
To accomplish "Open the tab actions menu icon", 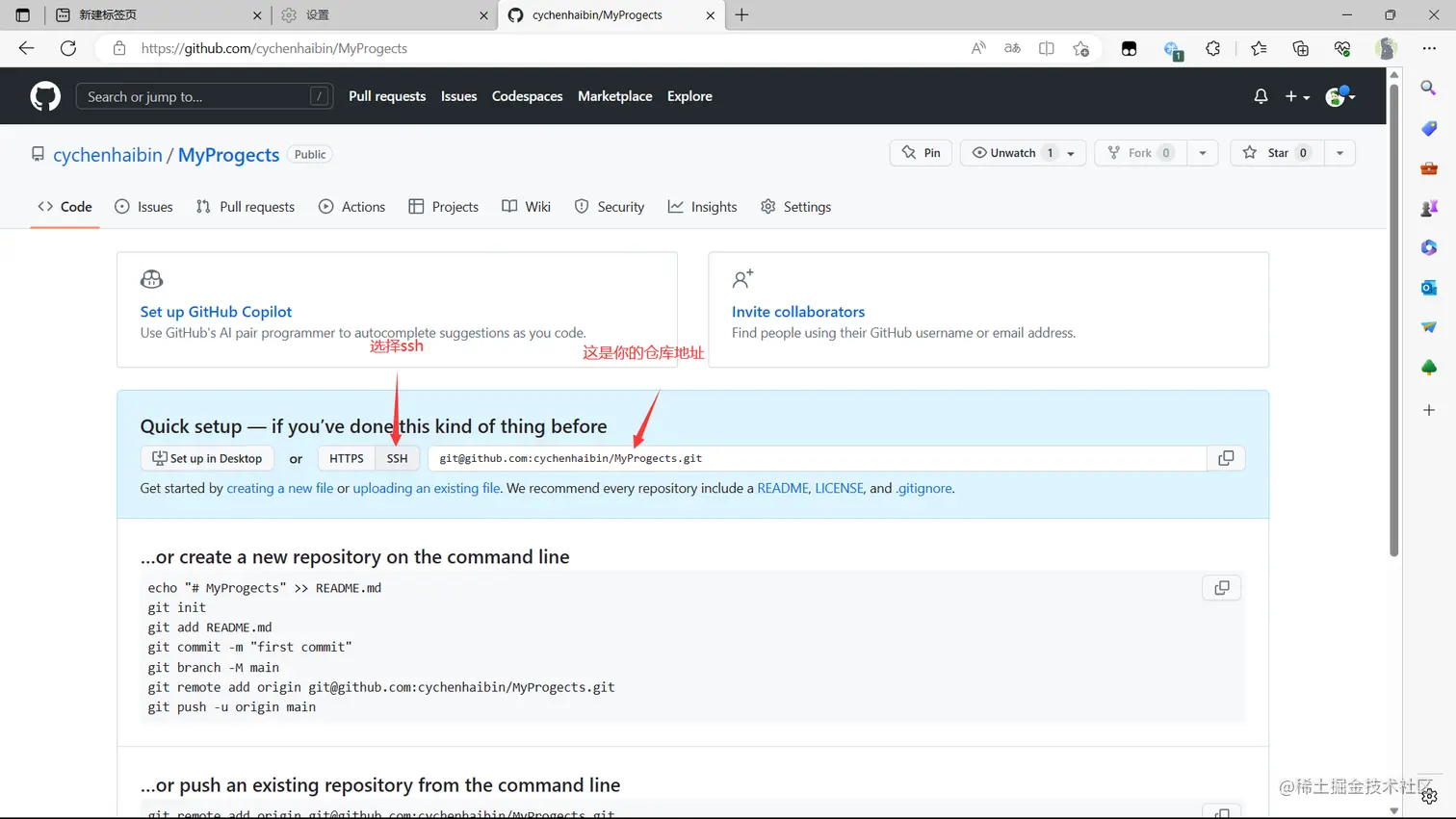I will 23,15.
